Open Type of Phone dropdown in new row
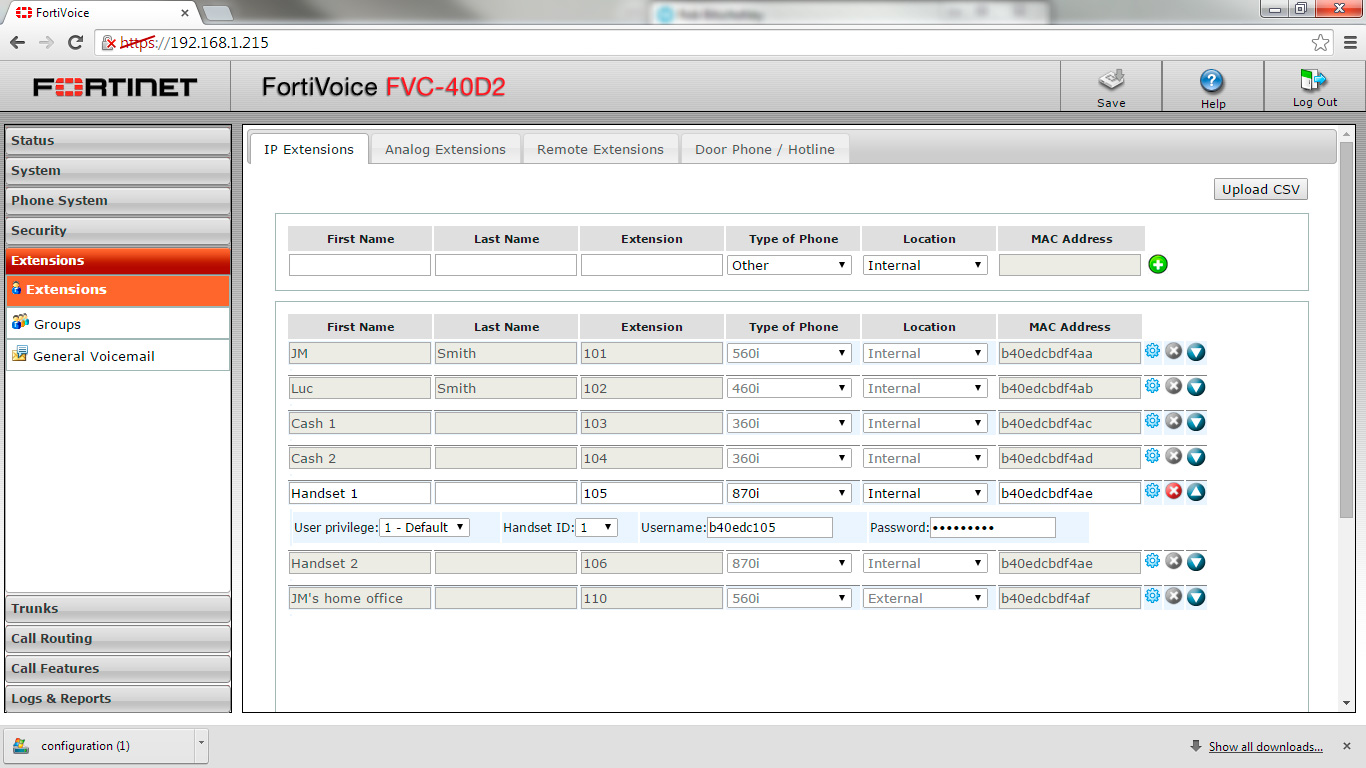Viewport: 1366px width, 768px height. point(789,265)
